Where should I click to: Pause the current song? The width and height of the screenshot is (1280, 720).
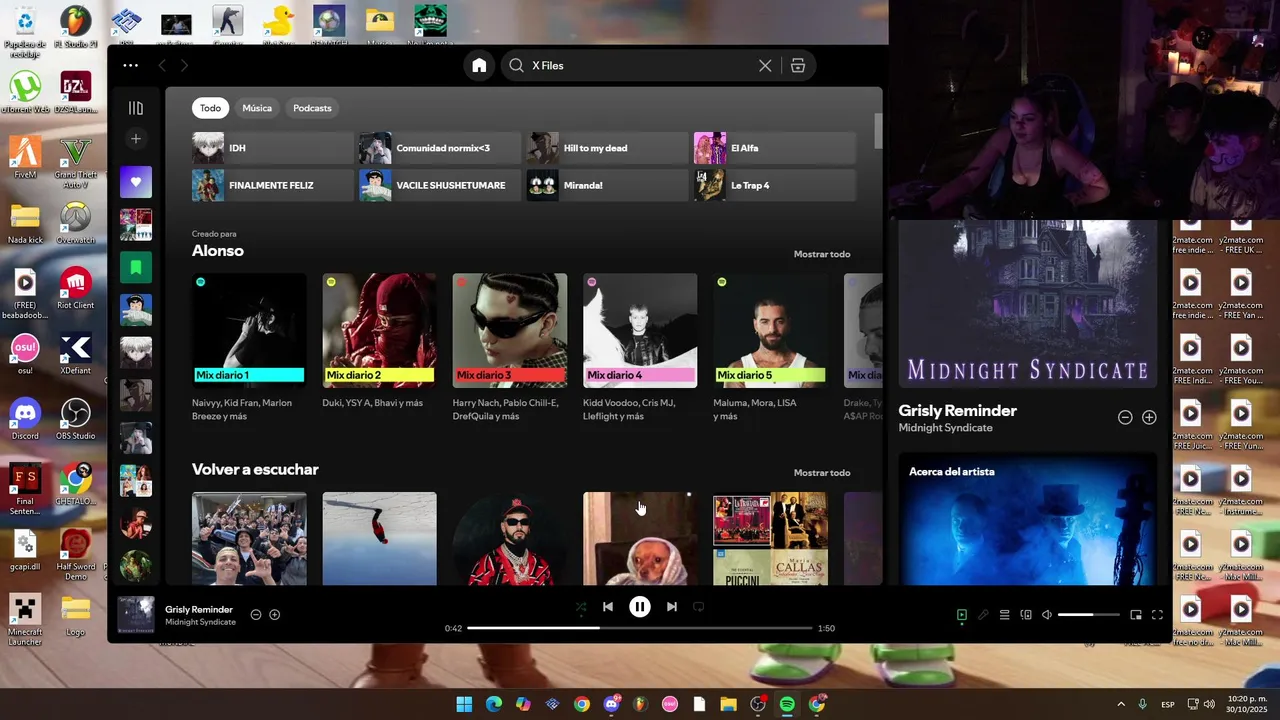click(640, 606)
